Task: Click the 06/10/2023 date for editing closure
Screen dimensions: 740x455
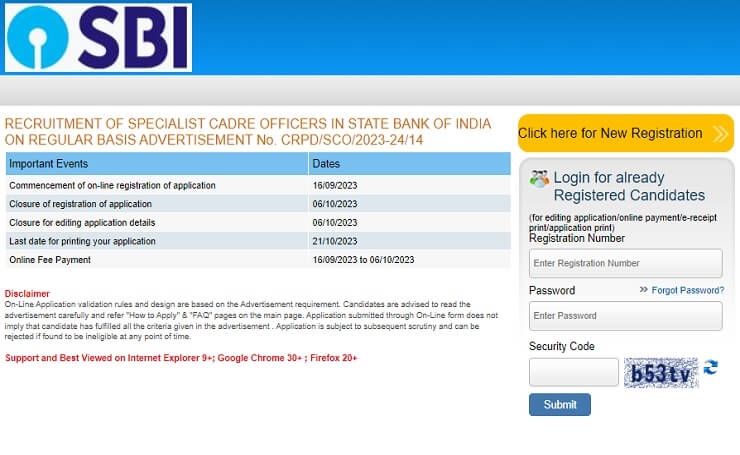Action: pyautogui.click(x=335, y=222)
